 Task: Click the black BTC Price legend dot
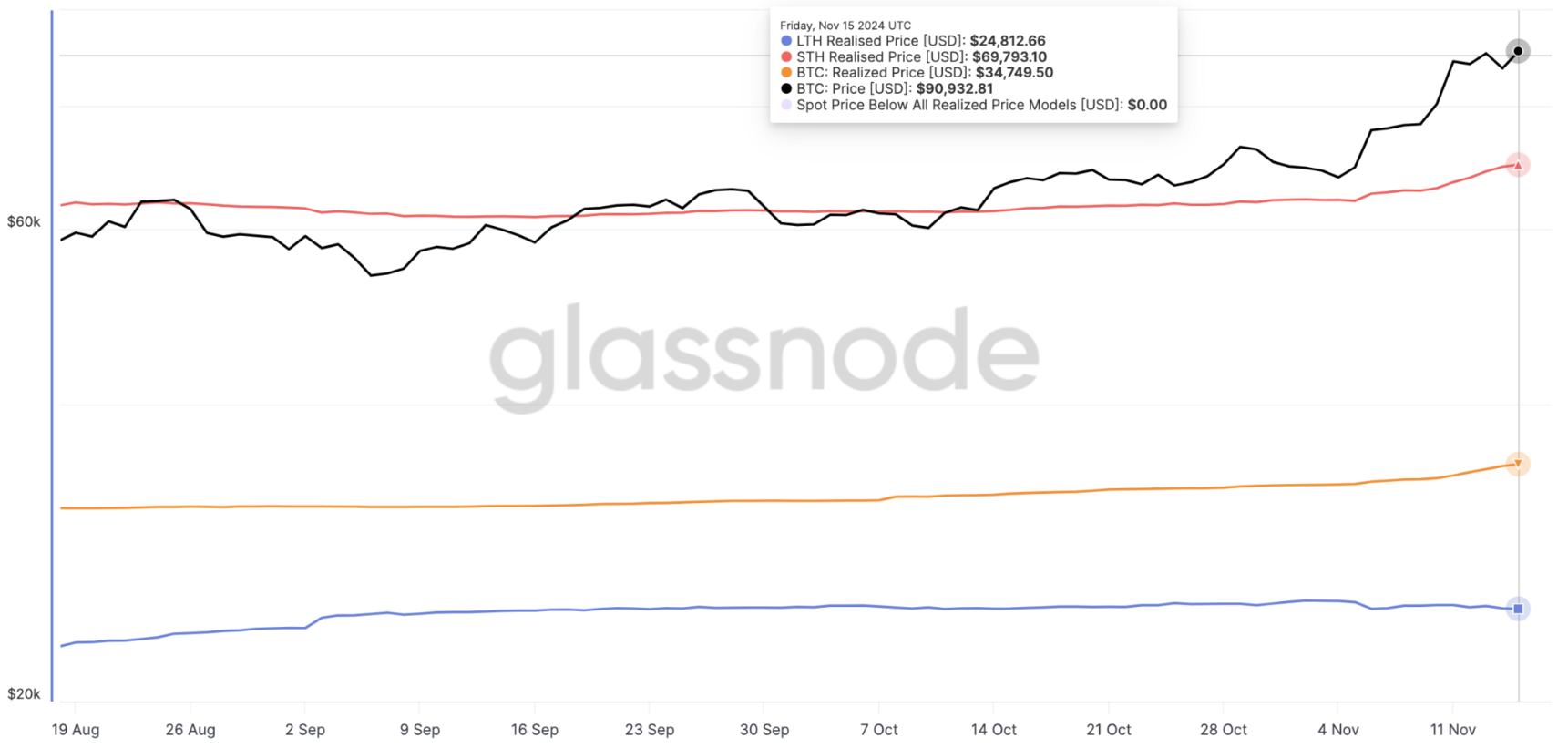click(x=786, y=88)
